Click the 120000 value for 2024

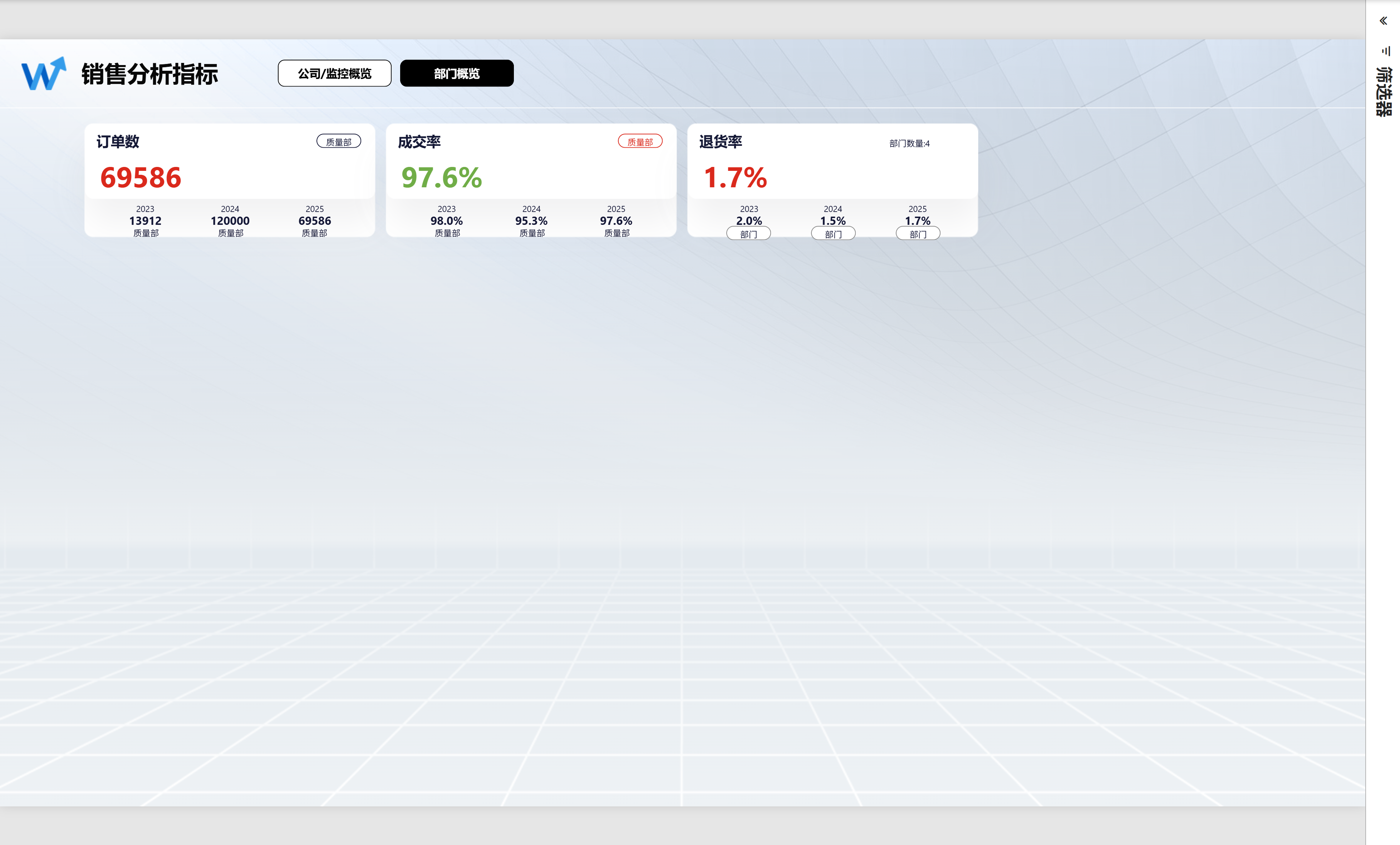tap(230, 220)
